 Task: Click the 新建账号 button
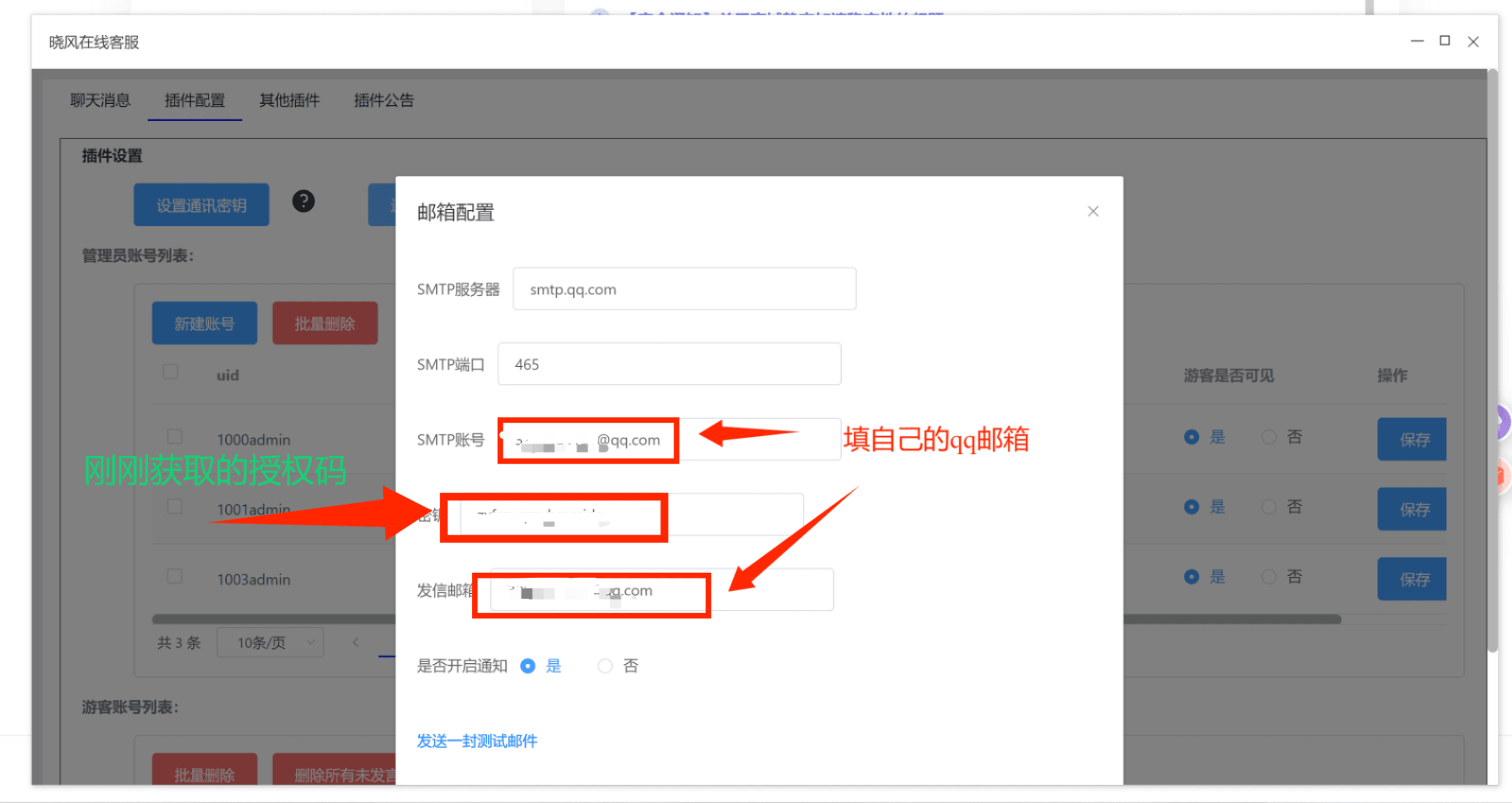(204, 324)
